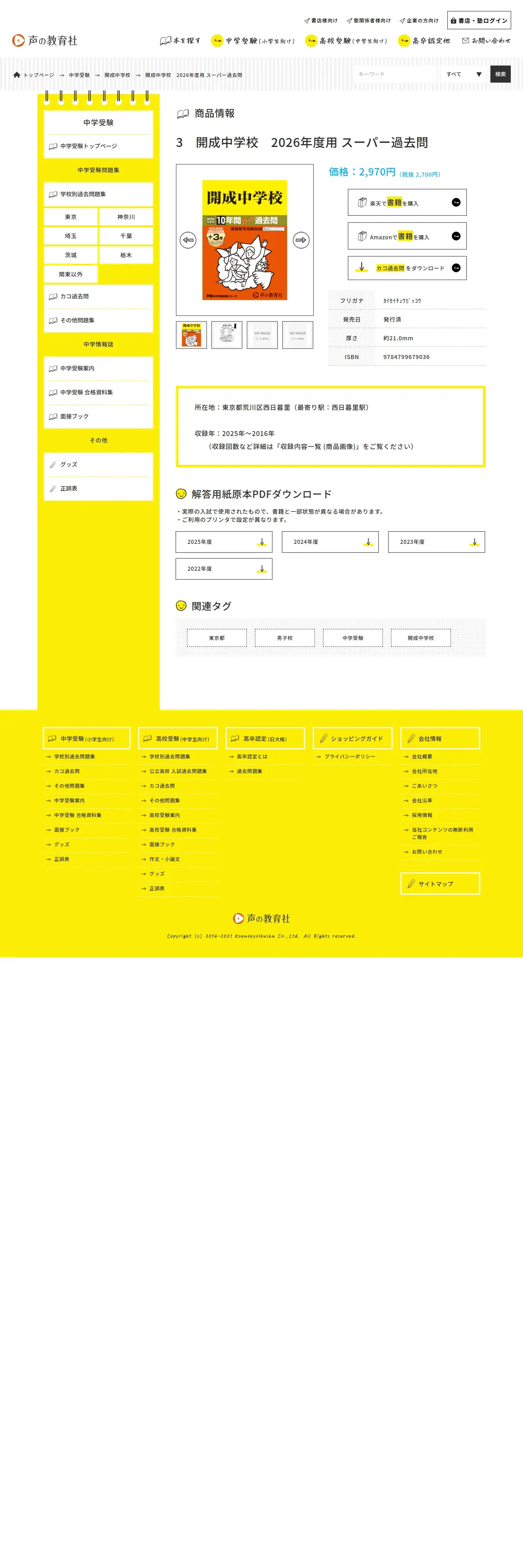The image size is (523, 1568).
Task: Open 中学受験案内 in sidebar
Action: tap(98, 368)
